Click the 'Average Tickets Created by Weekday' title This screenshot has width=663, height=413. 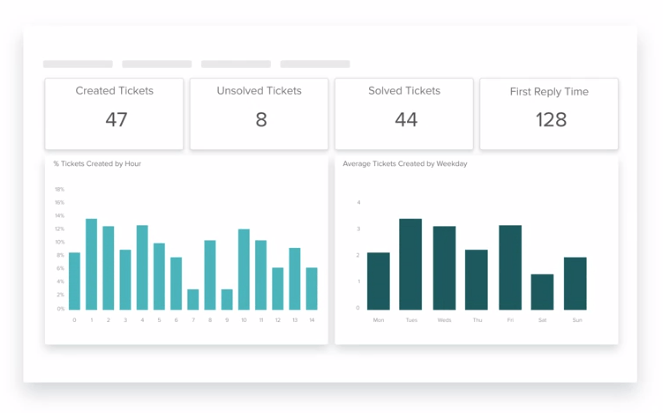(405, 164)
